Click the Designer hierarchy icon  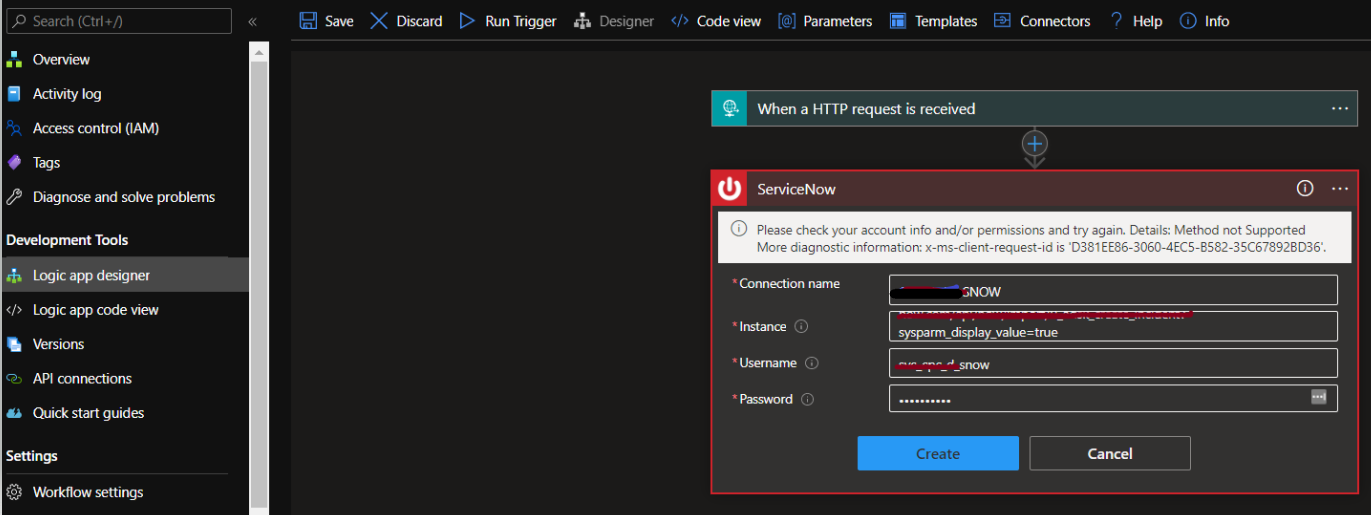click(x=582, y=21)
